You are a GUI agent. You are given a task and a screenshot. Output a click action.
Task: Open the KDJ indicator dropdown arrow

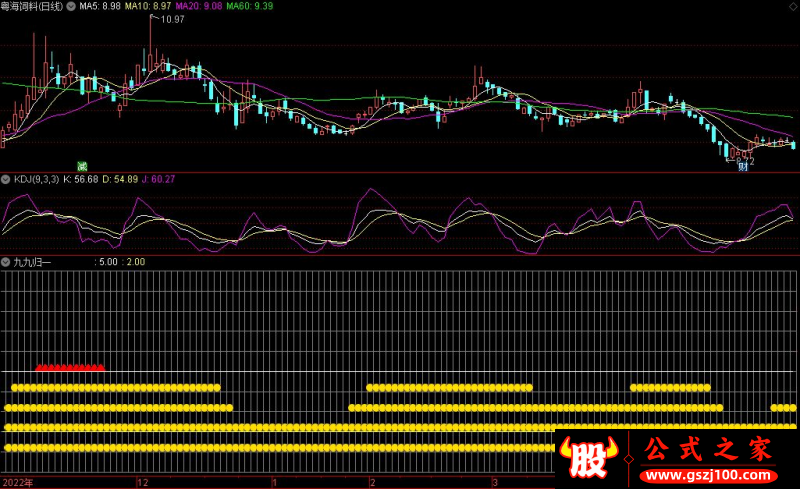(6, 179)
